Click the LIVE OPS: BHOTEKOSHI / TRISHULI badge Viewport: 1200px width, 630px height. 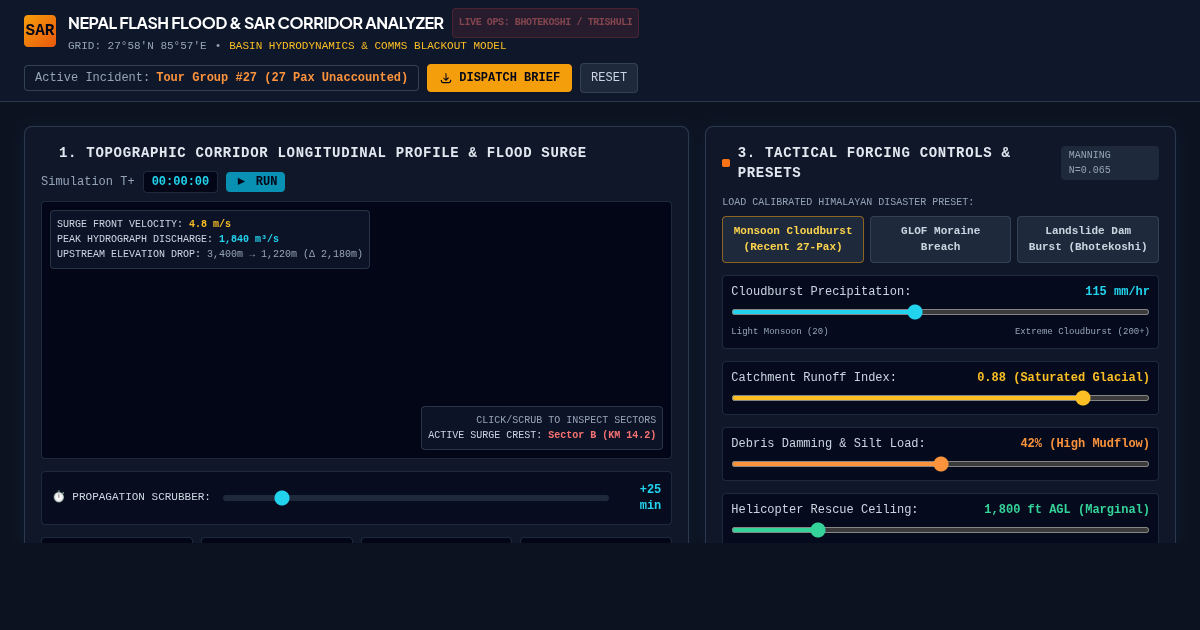pos(545,23)
